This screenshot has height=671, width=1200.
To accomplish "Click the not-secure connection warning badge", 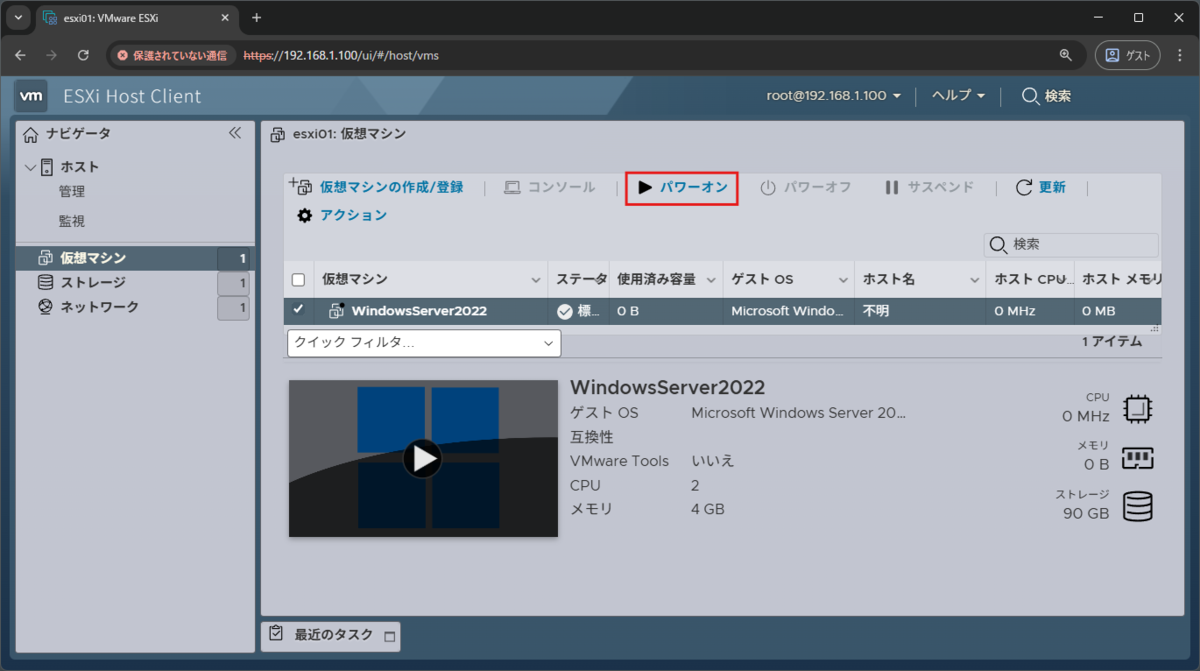I will (x=172, y=56).
